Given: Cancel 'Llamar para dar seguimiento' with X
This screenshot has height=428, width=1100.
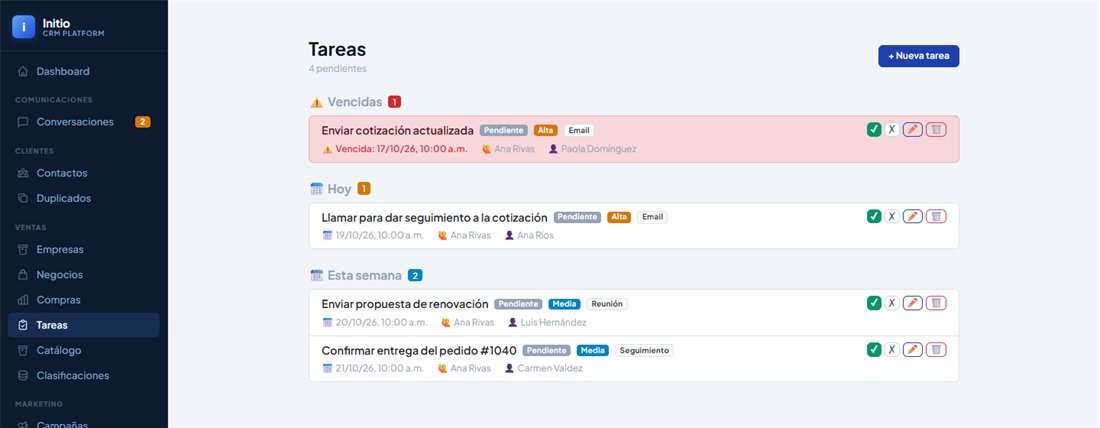Looking at the screenshot, I should [x=892, y=216].
